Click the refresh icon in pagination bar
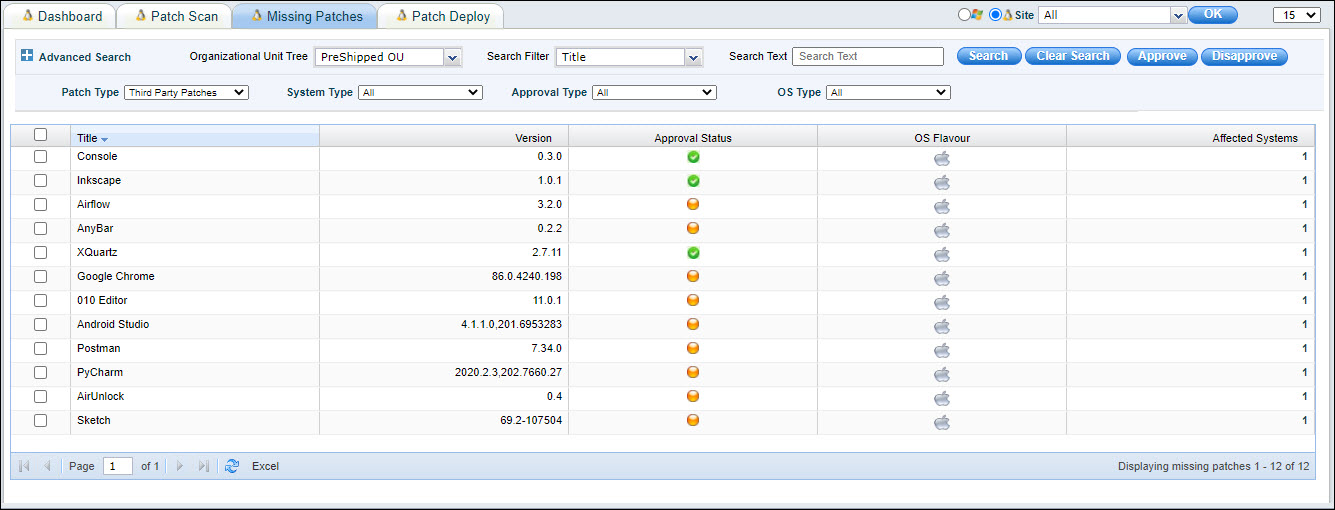Image resolution: width=1335 pixels, height=510 pixels. (x=232, y=466)
